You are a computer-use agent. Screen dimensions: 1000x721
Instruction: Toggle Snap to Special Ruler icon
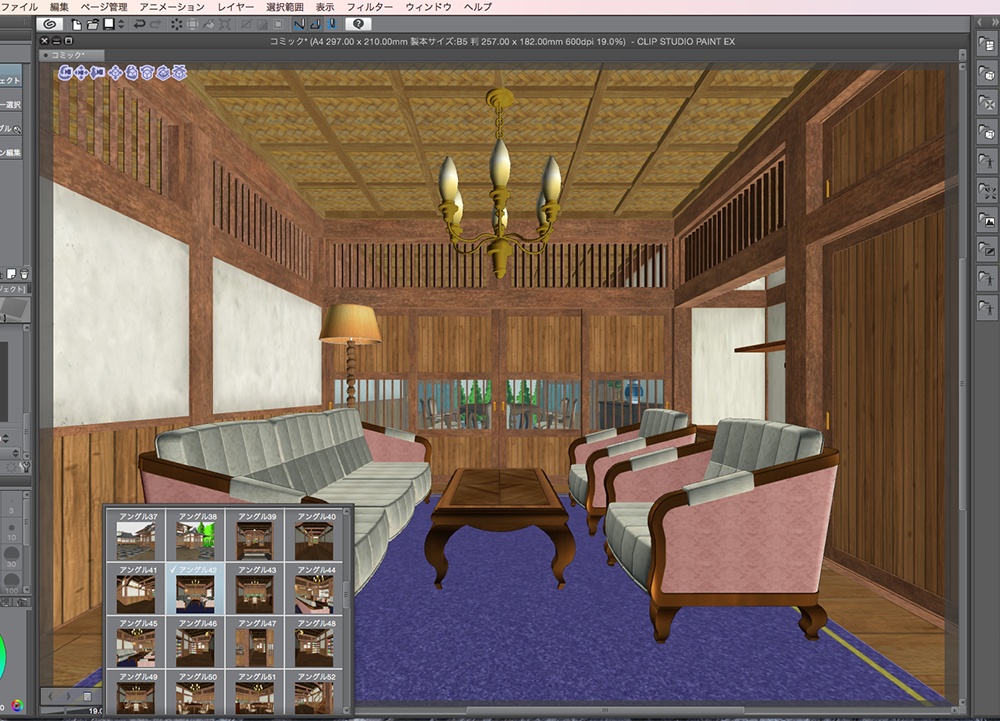[x=315, y=24]
